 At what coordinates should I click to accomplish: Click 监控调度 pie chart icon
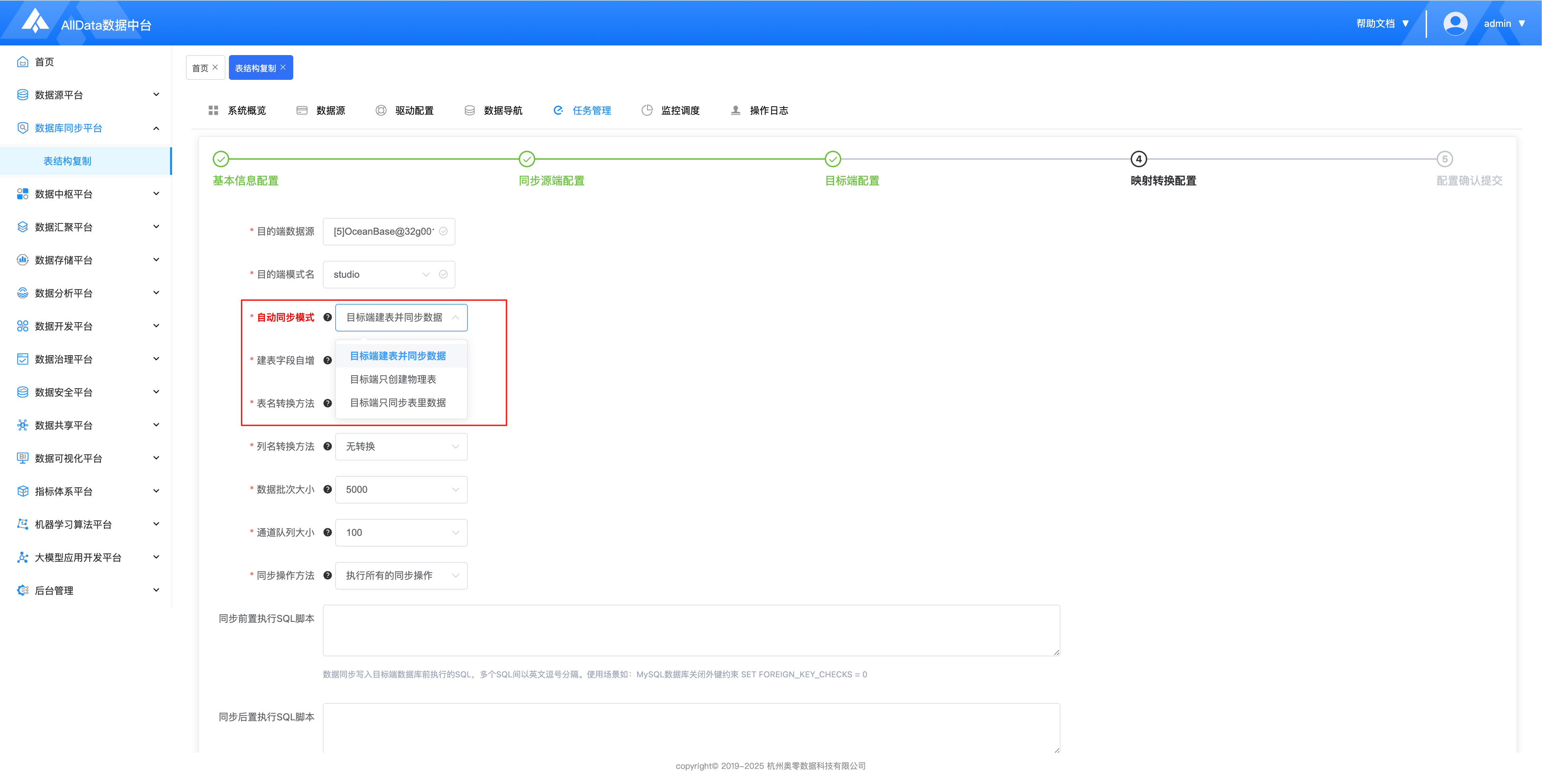point(646,111)
